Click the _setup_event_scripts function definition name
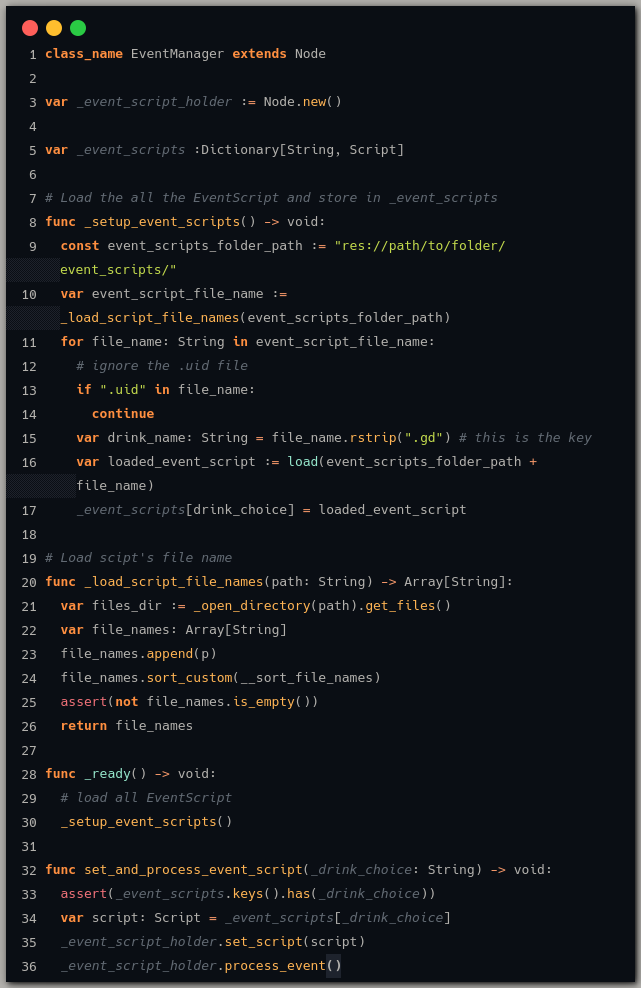The width and height of the screenshot is (641, 988). point(162,222)
